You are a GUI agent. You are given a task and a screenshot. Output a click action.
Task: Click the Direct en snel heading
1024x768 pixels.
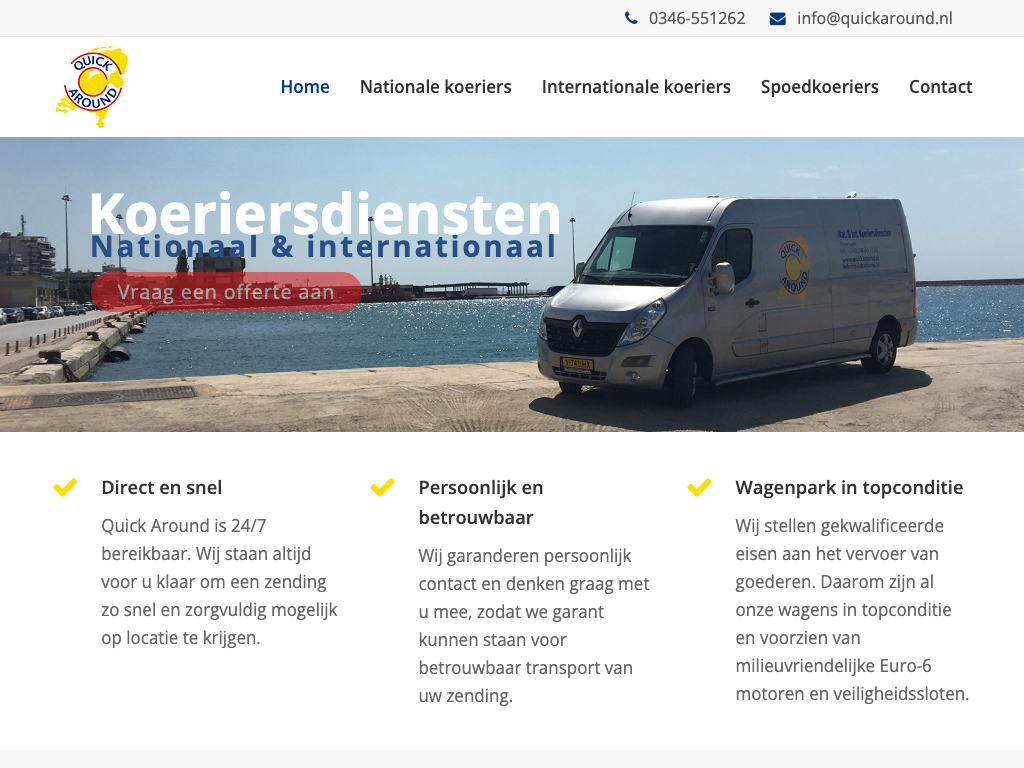pos(162,488)
